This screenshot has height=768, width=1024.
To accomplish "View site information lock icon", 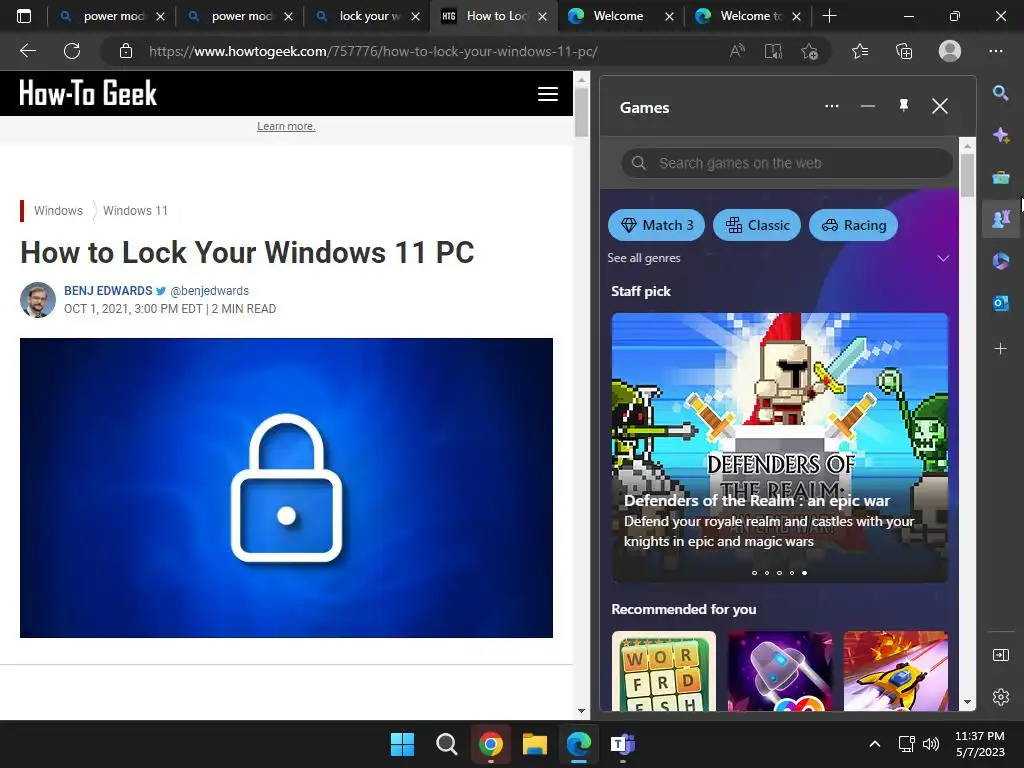I will (126, 51).
